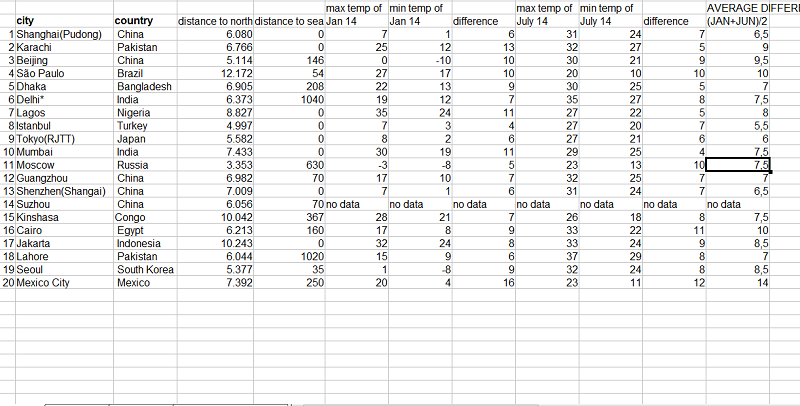Click the Suzhou city cell

click(x=64, y=205)
